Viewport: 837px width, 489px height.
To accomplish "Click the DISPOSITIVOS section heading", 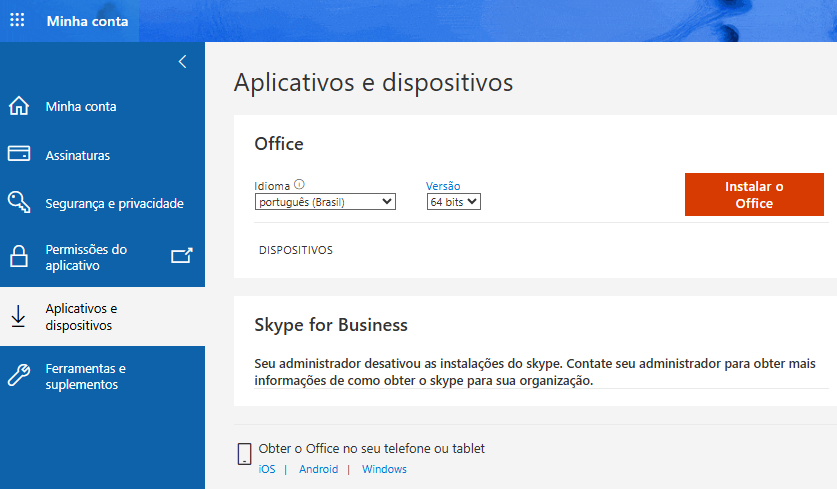I will 296,250.
